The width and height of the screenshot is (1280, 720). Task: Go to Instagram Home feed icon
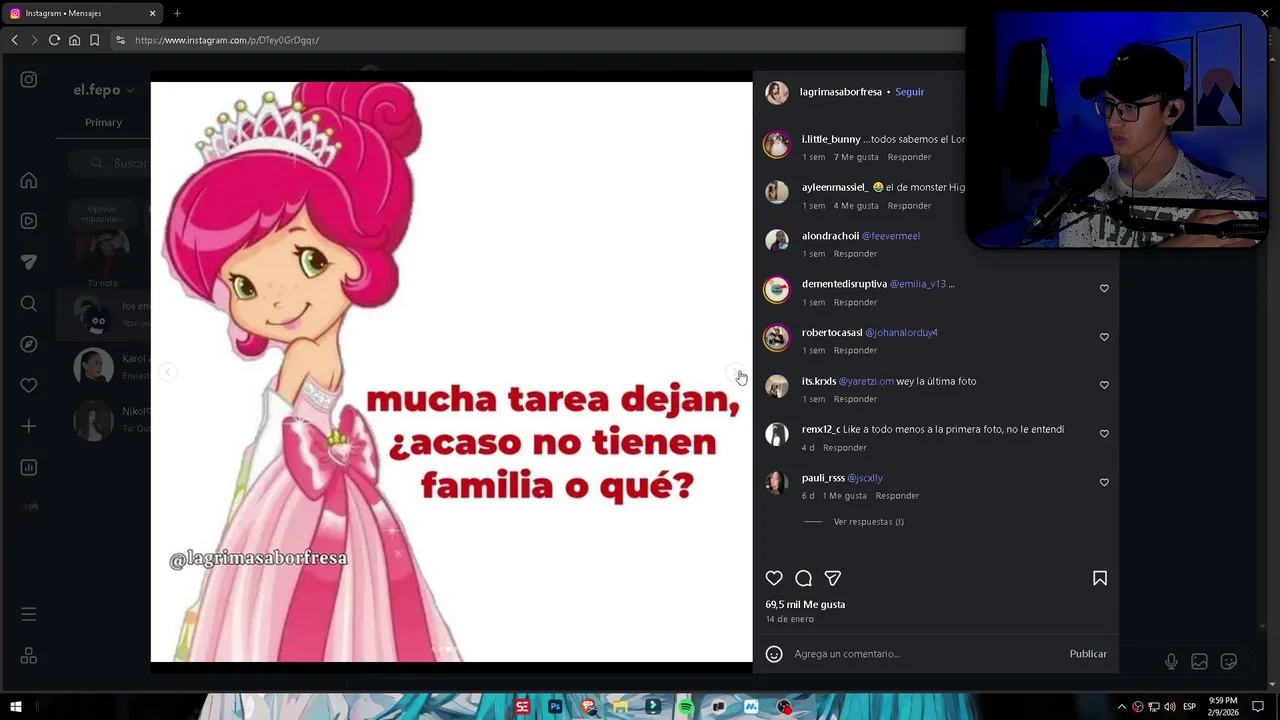tap(29, 181)
